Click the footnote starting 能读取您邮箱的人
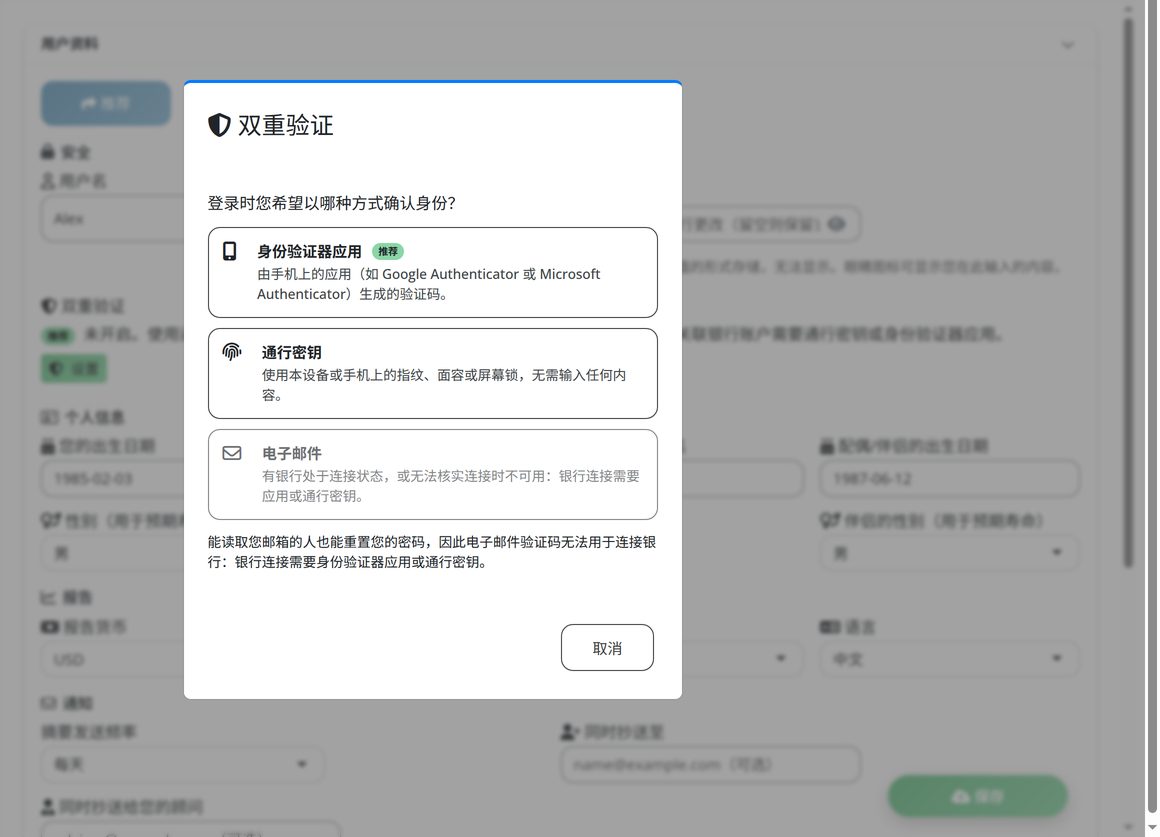The height and width of the screenshot is (837, 1160). pos(432,552)
